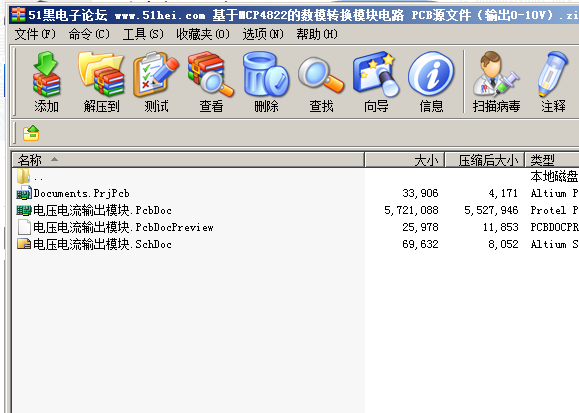Run the 测试 (Test) archive tool
The image size is (579, 413).
pyautogui.click(x=156, y=82)
